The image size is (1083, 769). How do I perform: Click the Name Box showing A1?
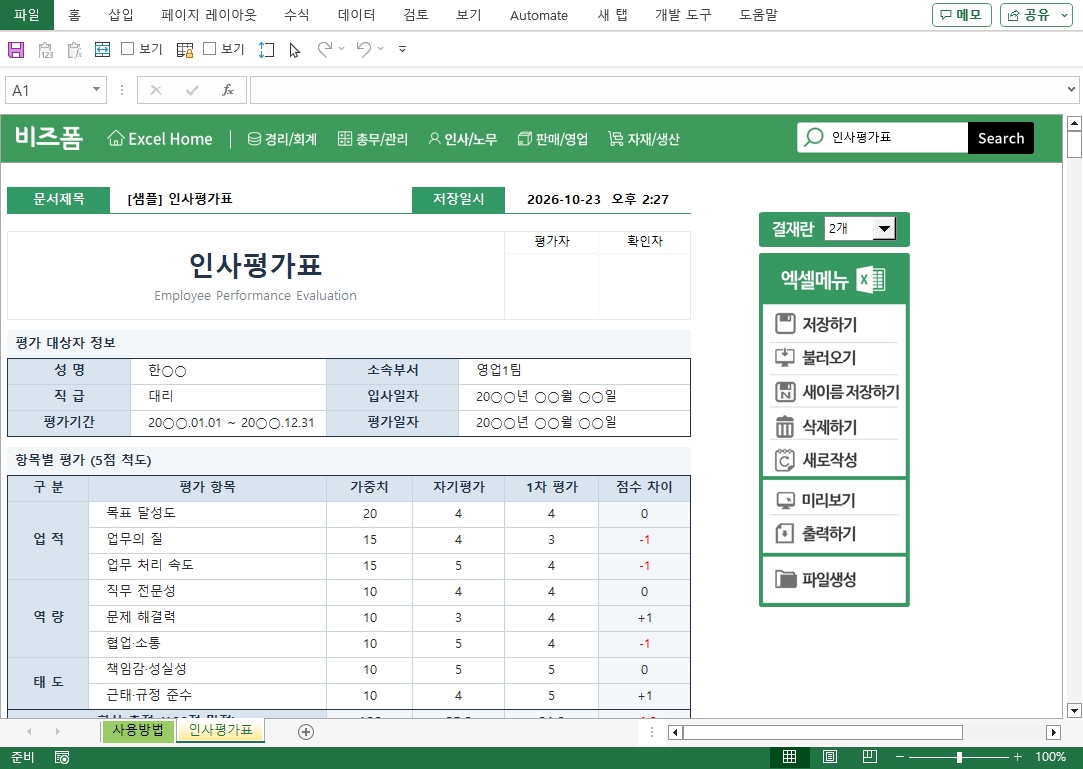coord(47,91)
